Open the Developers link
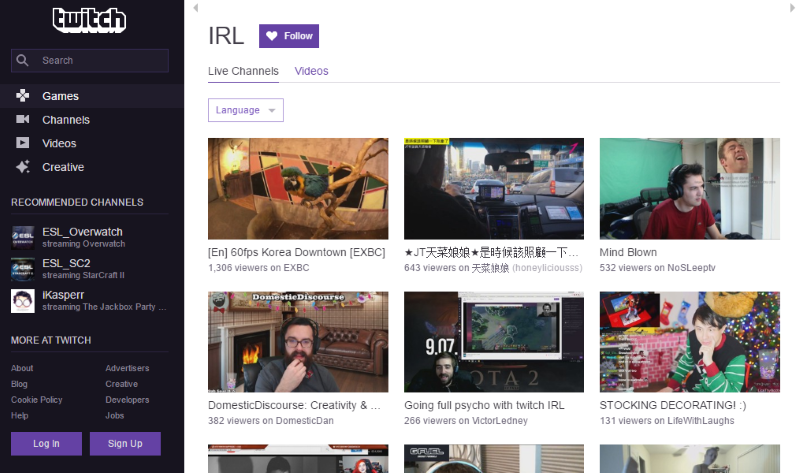This screenshot has width=800, height=473. [127, 400]
